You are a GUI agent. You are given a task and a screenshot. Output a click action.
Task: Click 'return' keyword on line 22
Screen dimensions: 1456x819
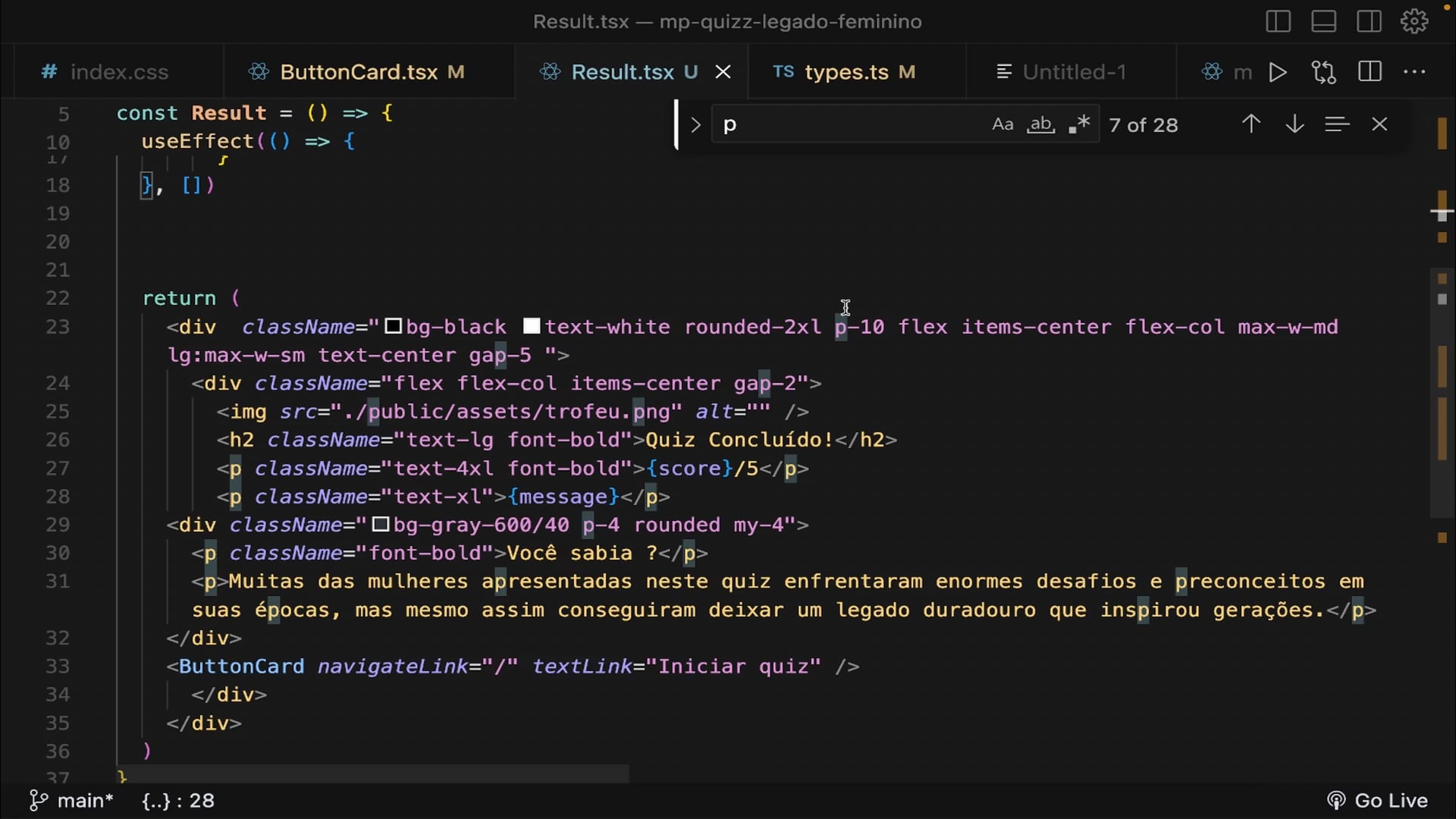(x=179, y=298)
